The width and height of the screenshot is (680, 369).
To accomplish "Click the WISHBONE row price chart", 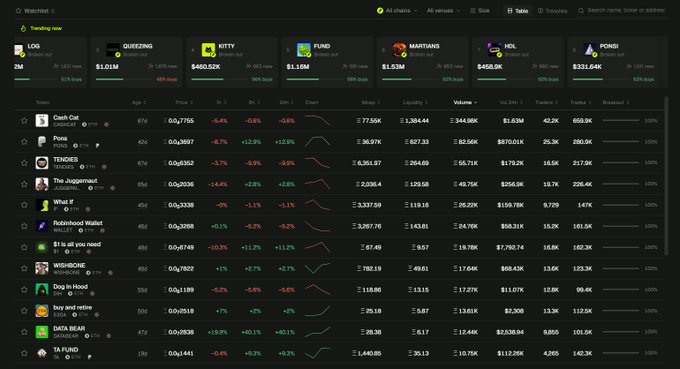I will pos(317,268).
